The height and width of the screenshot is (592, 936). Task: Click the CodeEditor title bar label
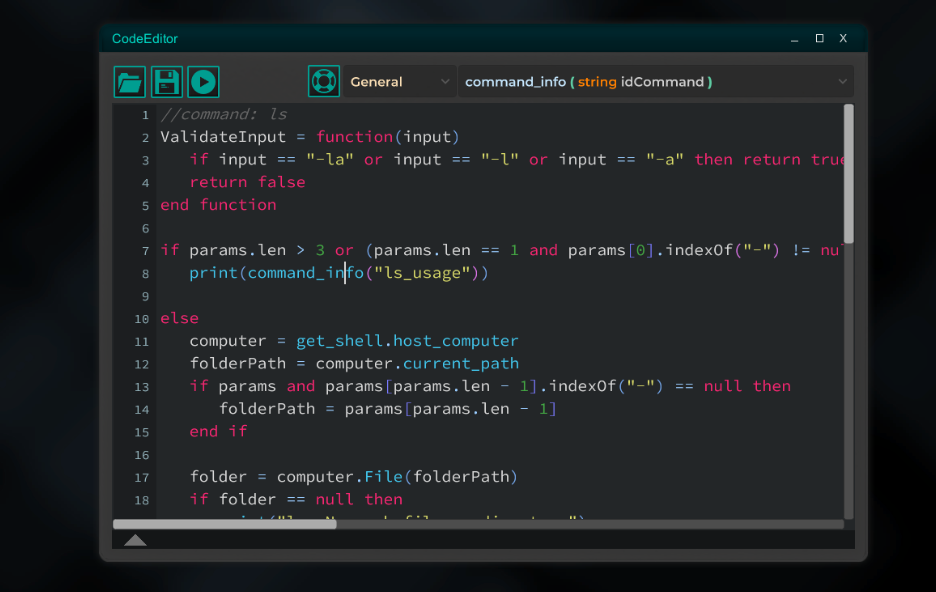pyautogui.click(x=143, y=38)
